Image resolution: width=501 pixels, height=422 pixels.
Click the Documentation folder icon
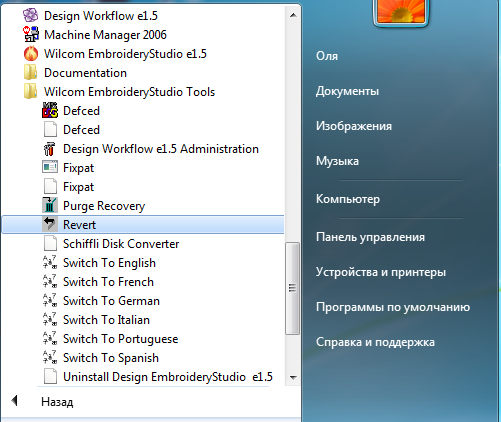(x=31, y=72)
